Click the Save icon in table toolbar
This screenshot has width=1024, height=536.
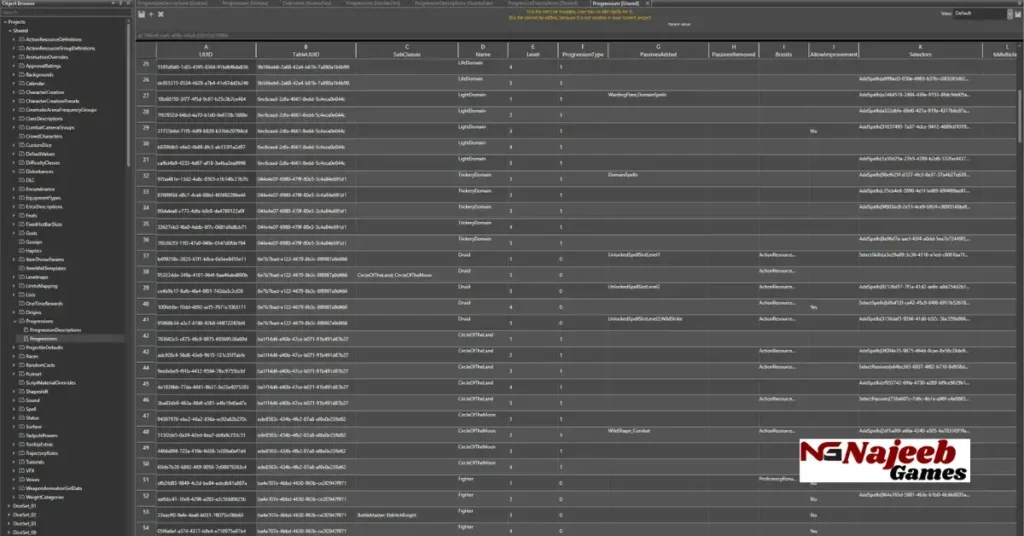(141, 14)
